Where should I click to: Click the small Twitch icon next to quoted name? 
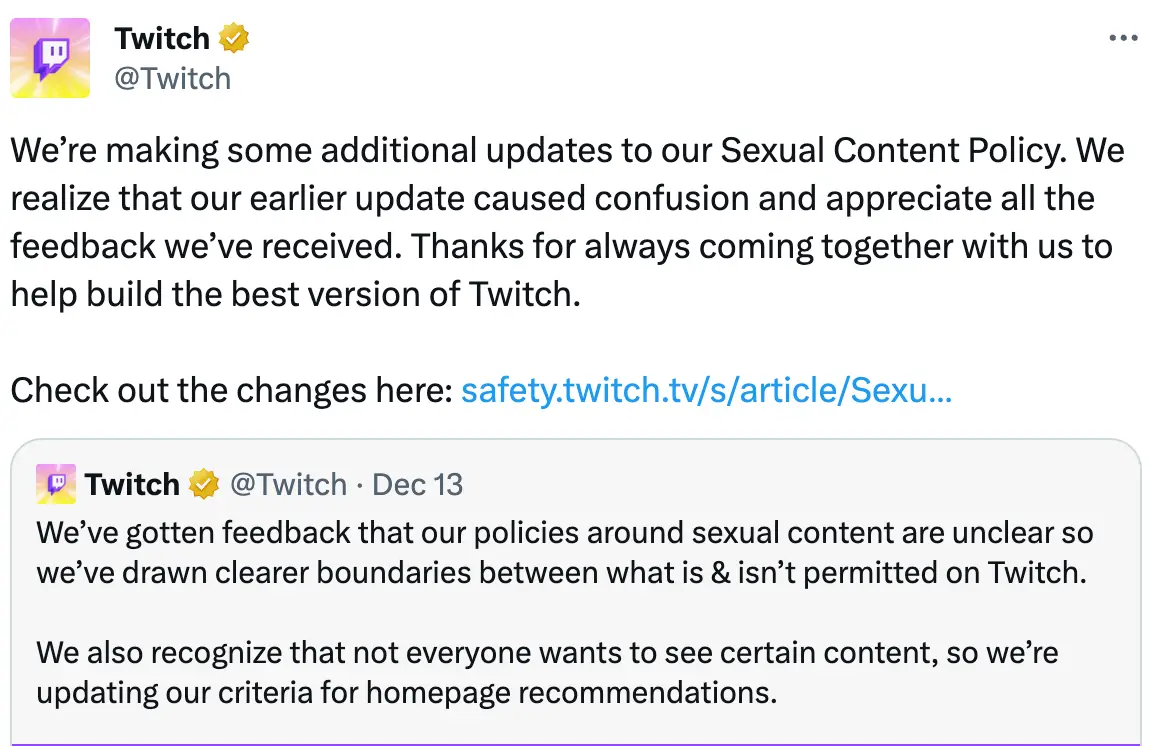coord(55,484)
